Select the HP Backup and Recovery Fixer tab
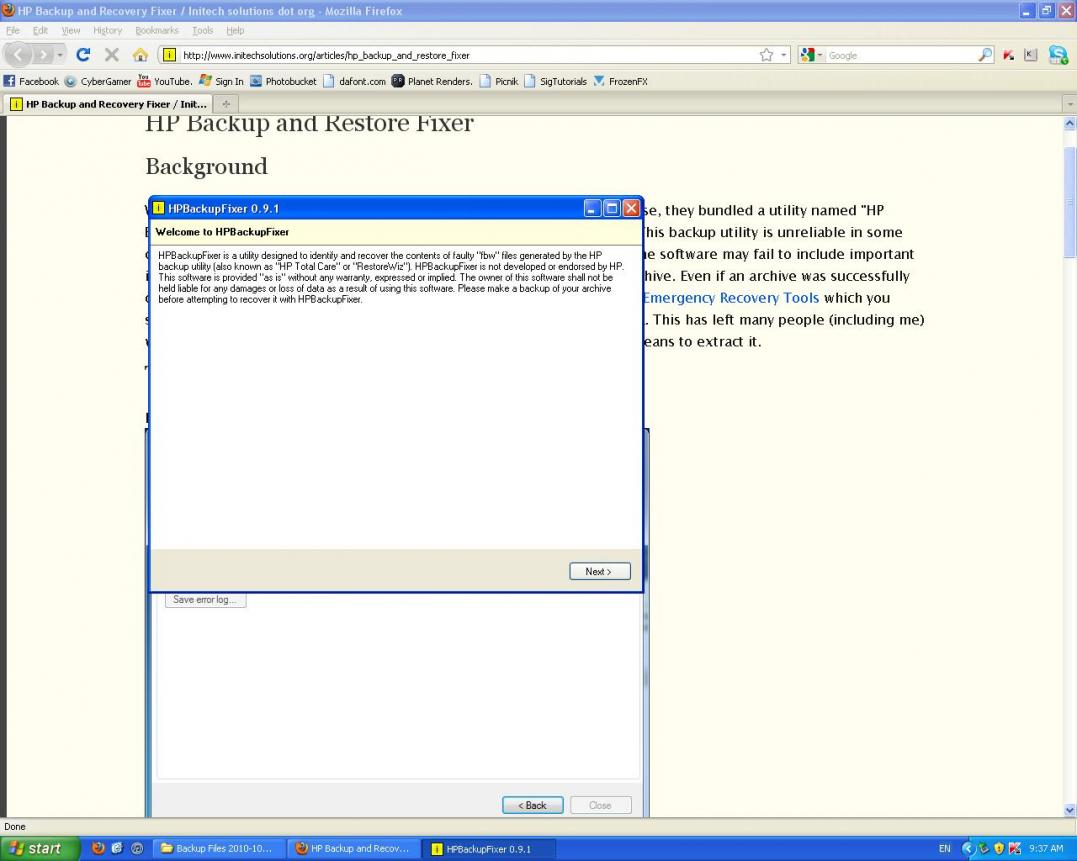 107,104
